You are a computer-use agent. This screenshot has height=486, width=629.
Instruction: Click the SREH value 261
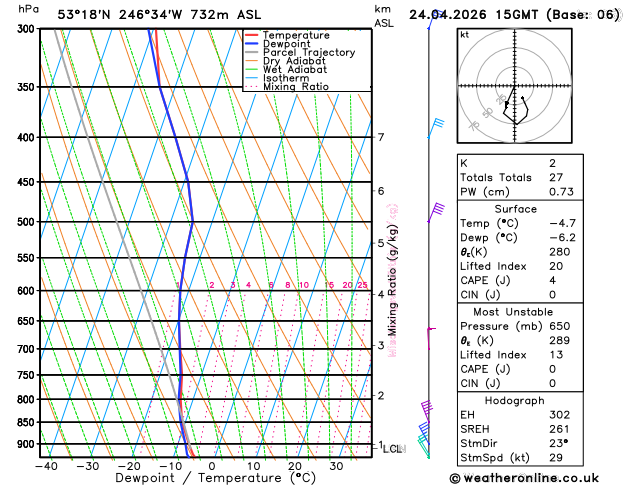point(560,429)
